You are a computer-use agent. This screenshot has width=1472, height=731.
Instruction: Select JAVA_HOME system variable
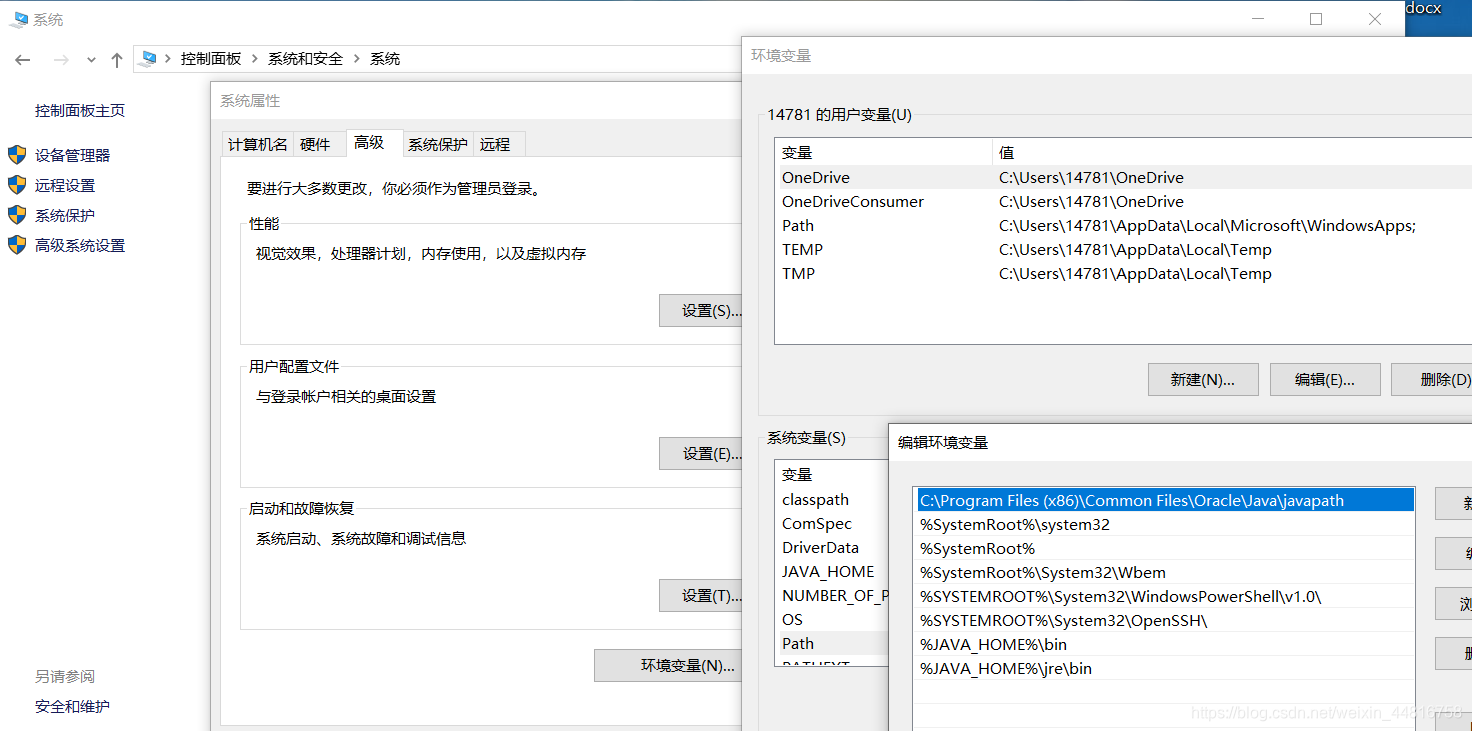point(832,572)
